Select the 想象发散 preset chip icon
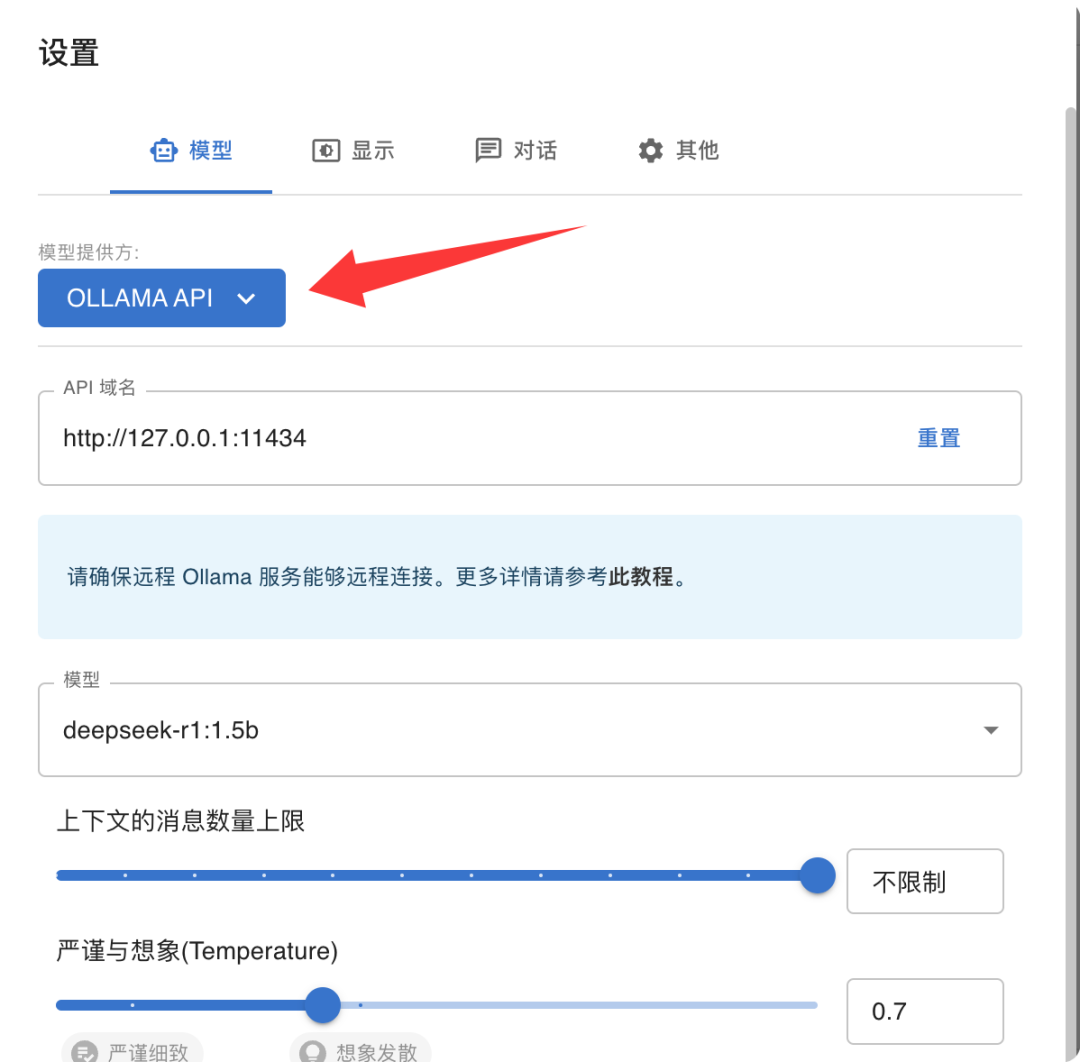1080x1062 pixels. tap(312, 1052)
